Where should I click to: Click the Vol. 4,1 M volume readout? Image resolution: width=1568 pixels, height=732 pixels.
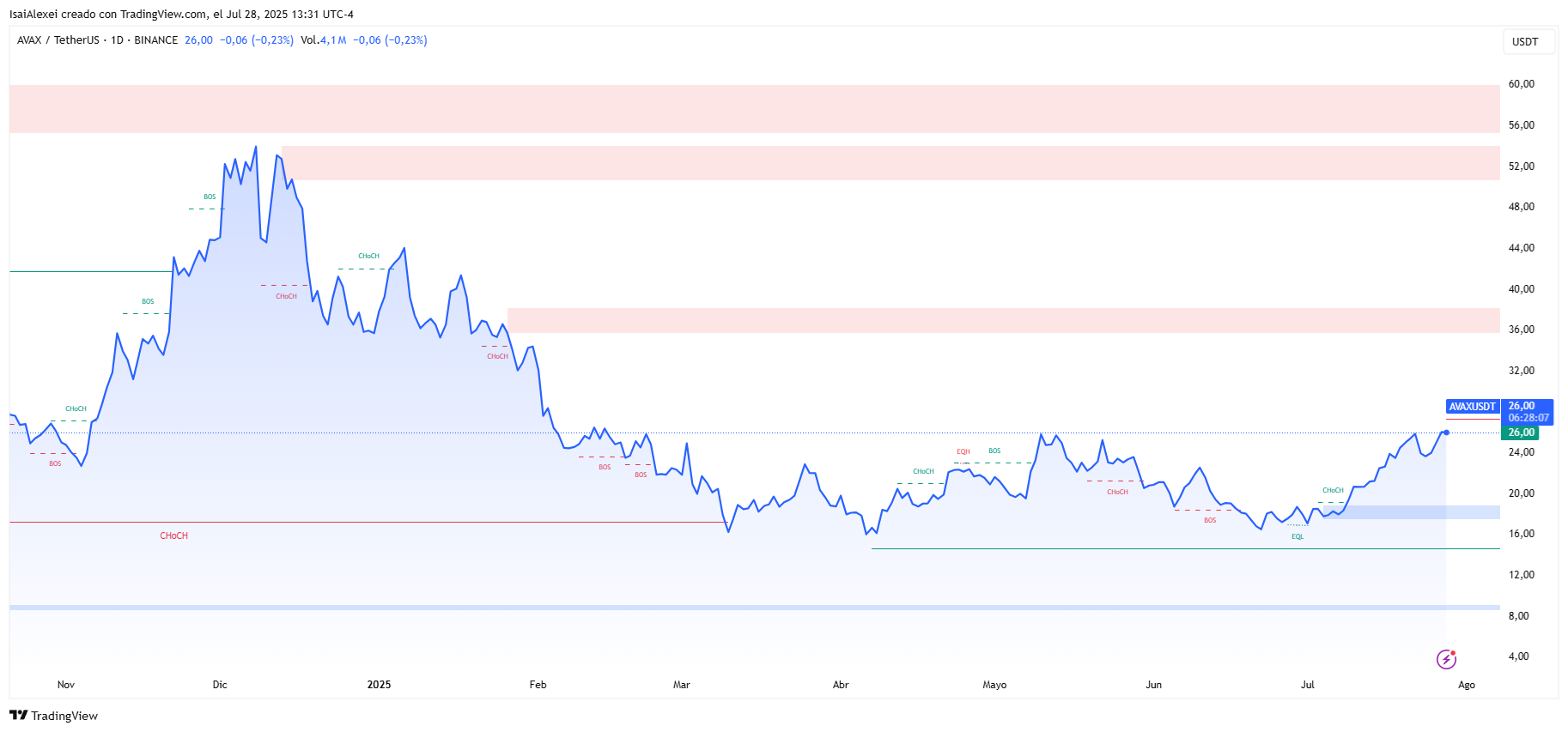point(324,40)
